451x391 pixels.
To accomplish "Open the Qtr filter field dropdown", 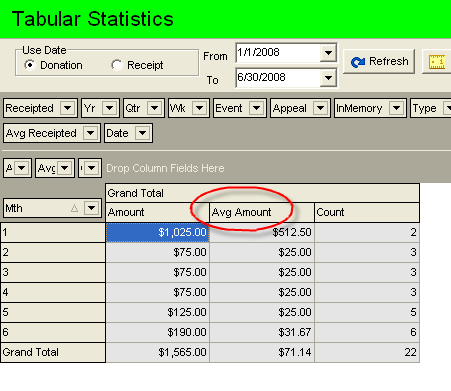I will coord(154,108).
